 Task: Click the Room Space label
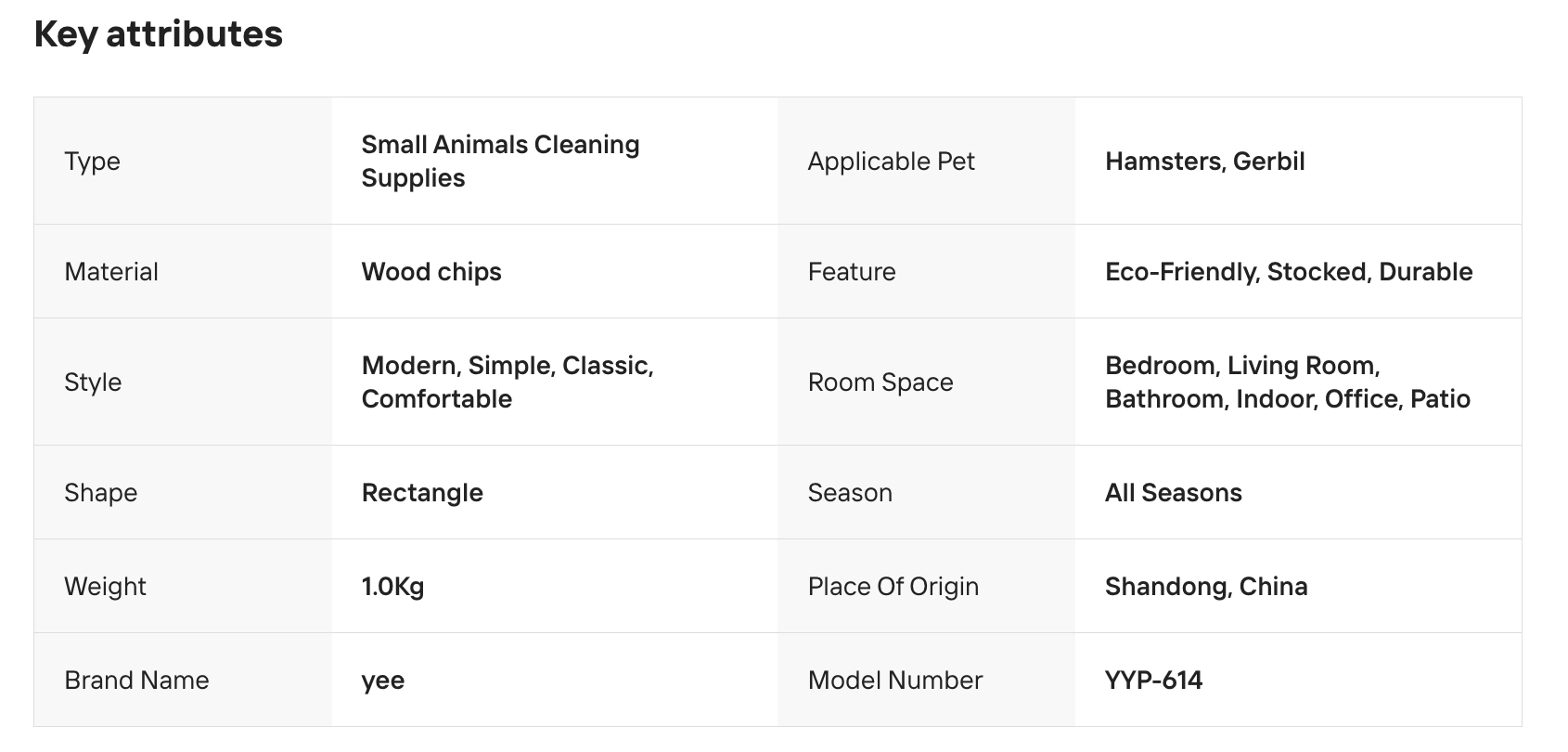(x=880, y=382)
